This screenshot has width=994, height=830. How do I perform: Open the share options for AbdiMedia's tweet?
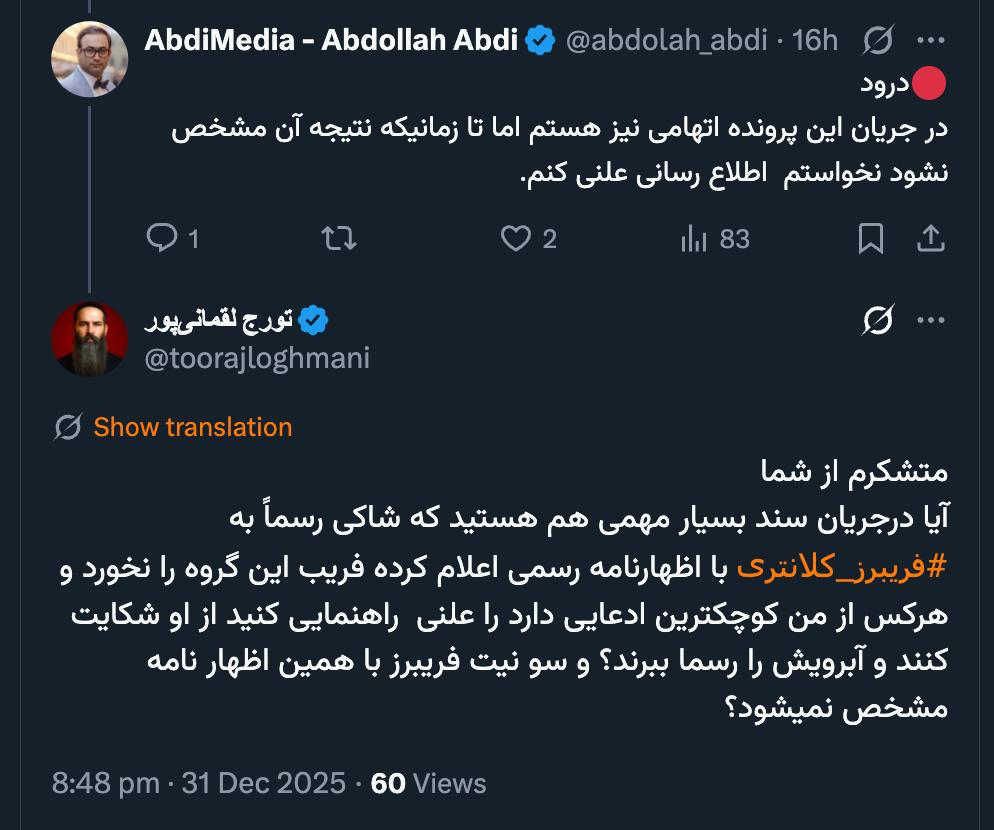pyautogui.click(x=932, y=239)
